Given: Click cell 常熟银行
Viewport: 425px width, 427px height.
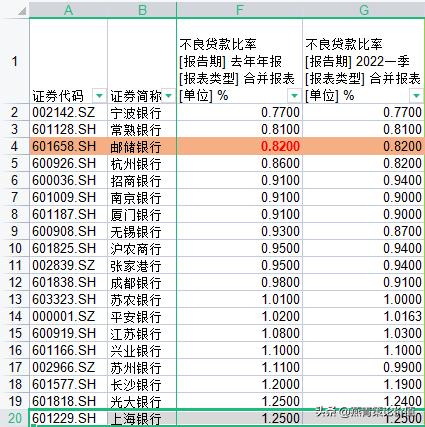Looking at the screenshot, I should click(142, 129).
